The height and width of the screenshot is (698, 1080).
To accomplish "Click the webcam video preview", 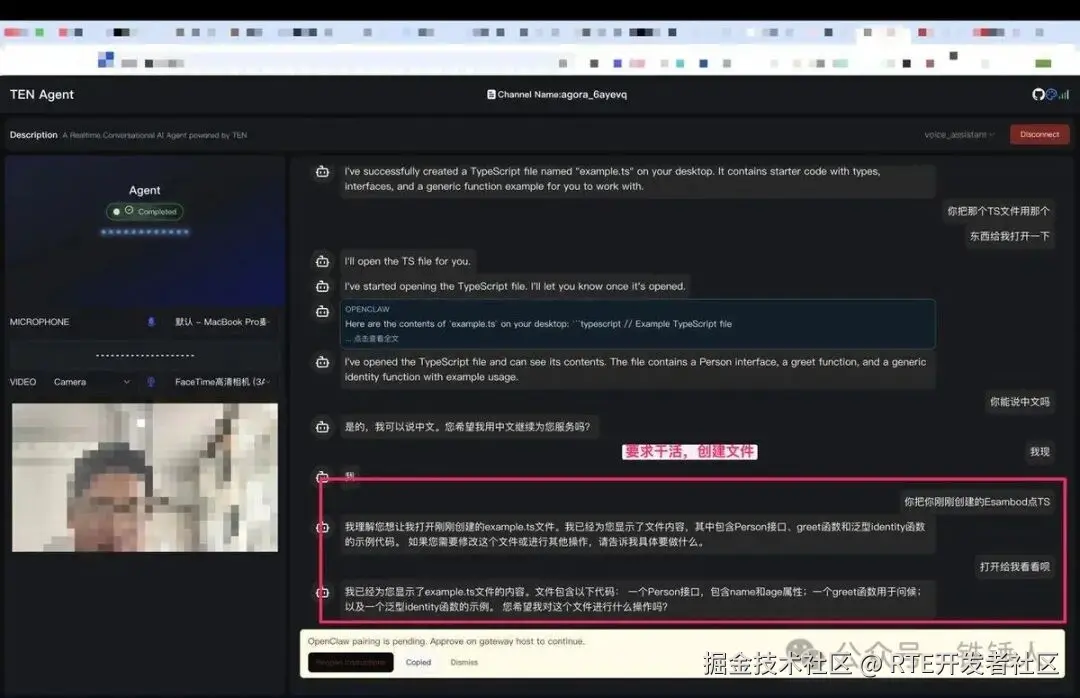I will pyautogui.click(x=145, y=478).
